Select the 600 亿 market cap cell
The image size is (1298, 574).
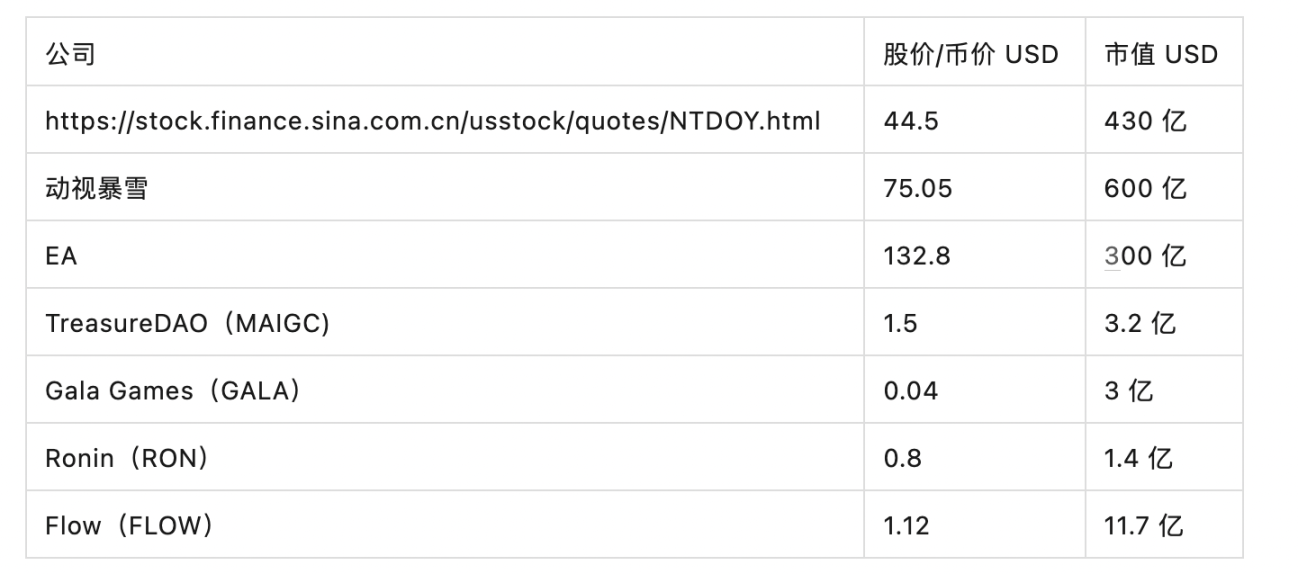tap(1145, 188)
